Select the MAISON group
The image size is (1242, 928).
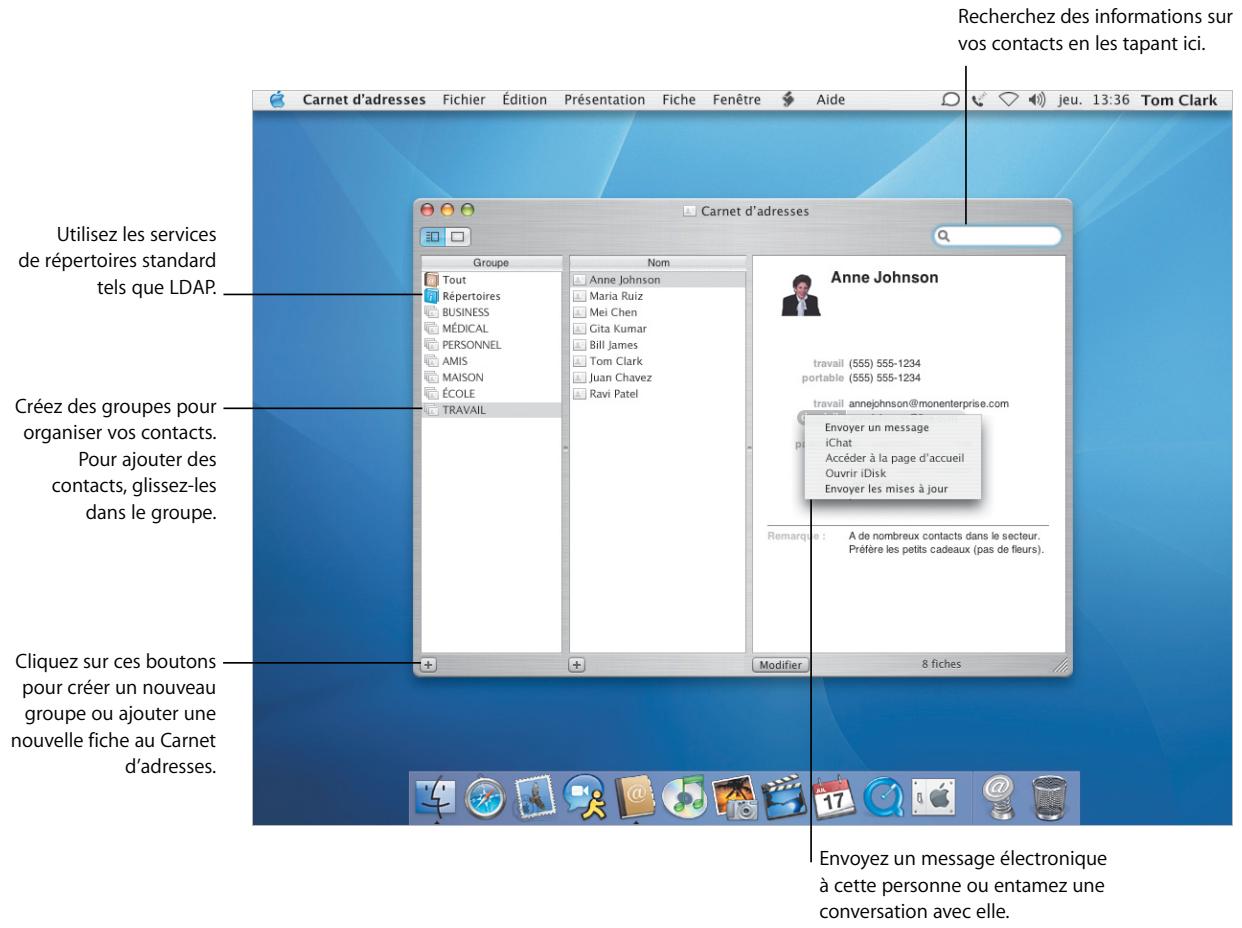[x=491, y=377]
